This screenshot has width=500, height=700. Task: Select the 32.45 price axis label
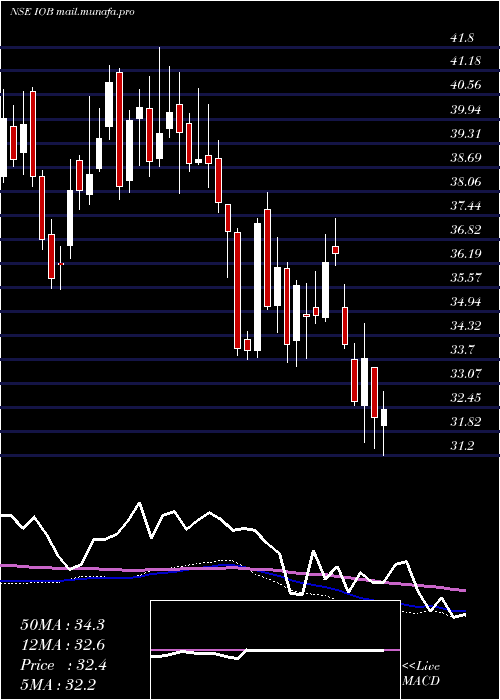point(466,398)
